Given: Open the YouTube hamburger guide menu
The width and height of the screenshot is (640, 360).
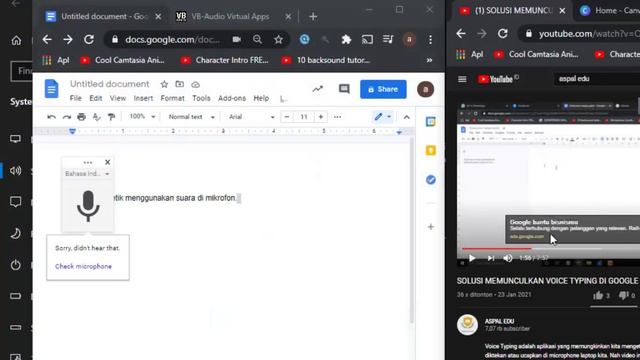Looking at the screenshot, I should coord(462,79).
